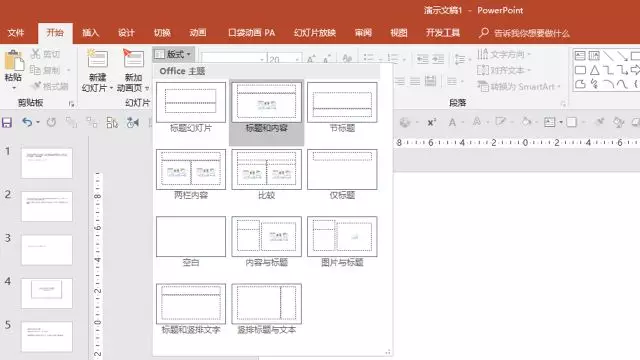Expand the Copy (复制) dropdown arrow
Screen dimensions: 640x360
[x=69, y=70]
